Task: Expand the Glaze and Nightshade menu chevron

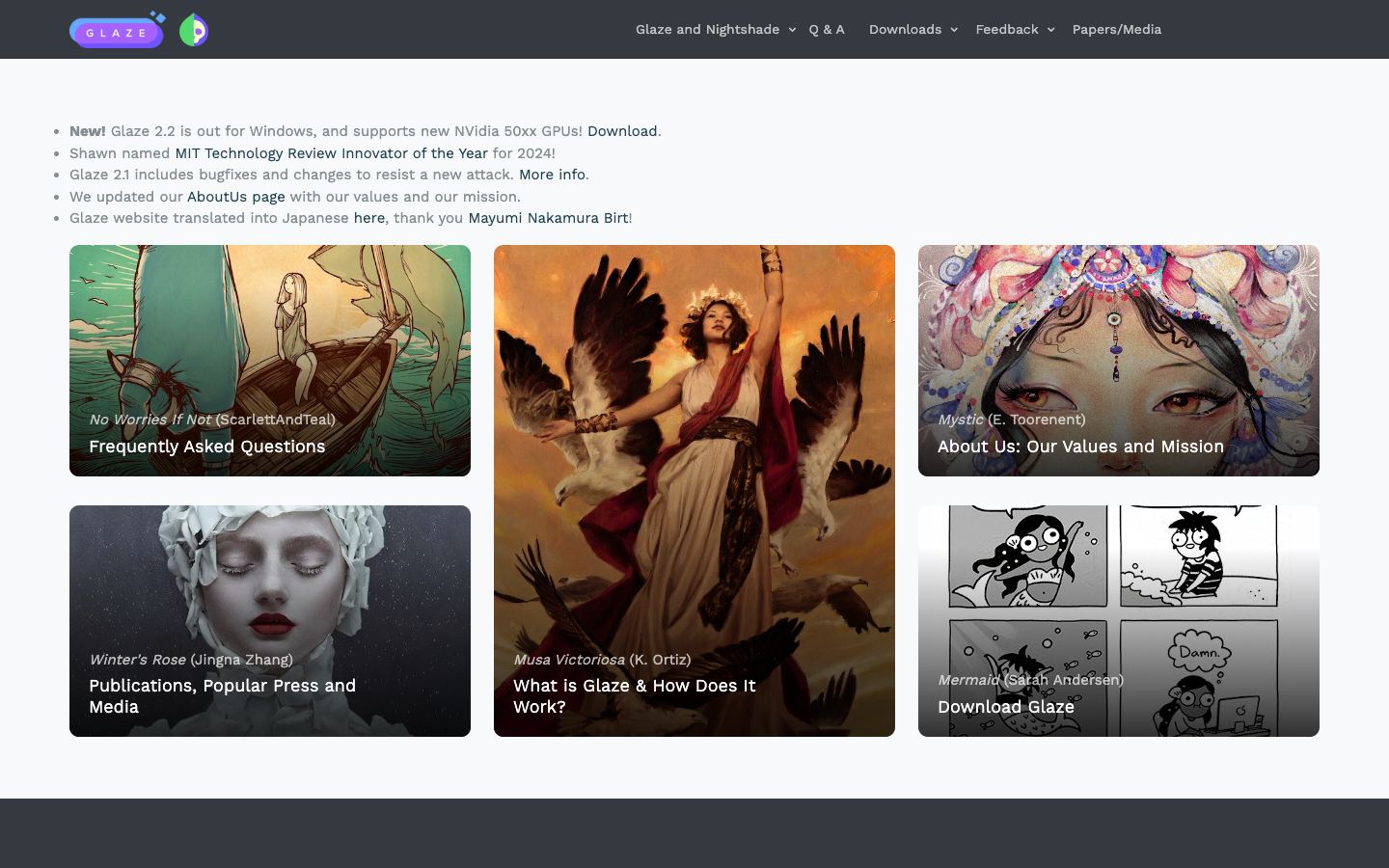Action: pyautogui.click(x=792, y=30)
